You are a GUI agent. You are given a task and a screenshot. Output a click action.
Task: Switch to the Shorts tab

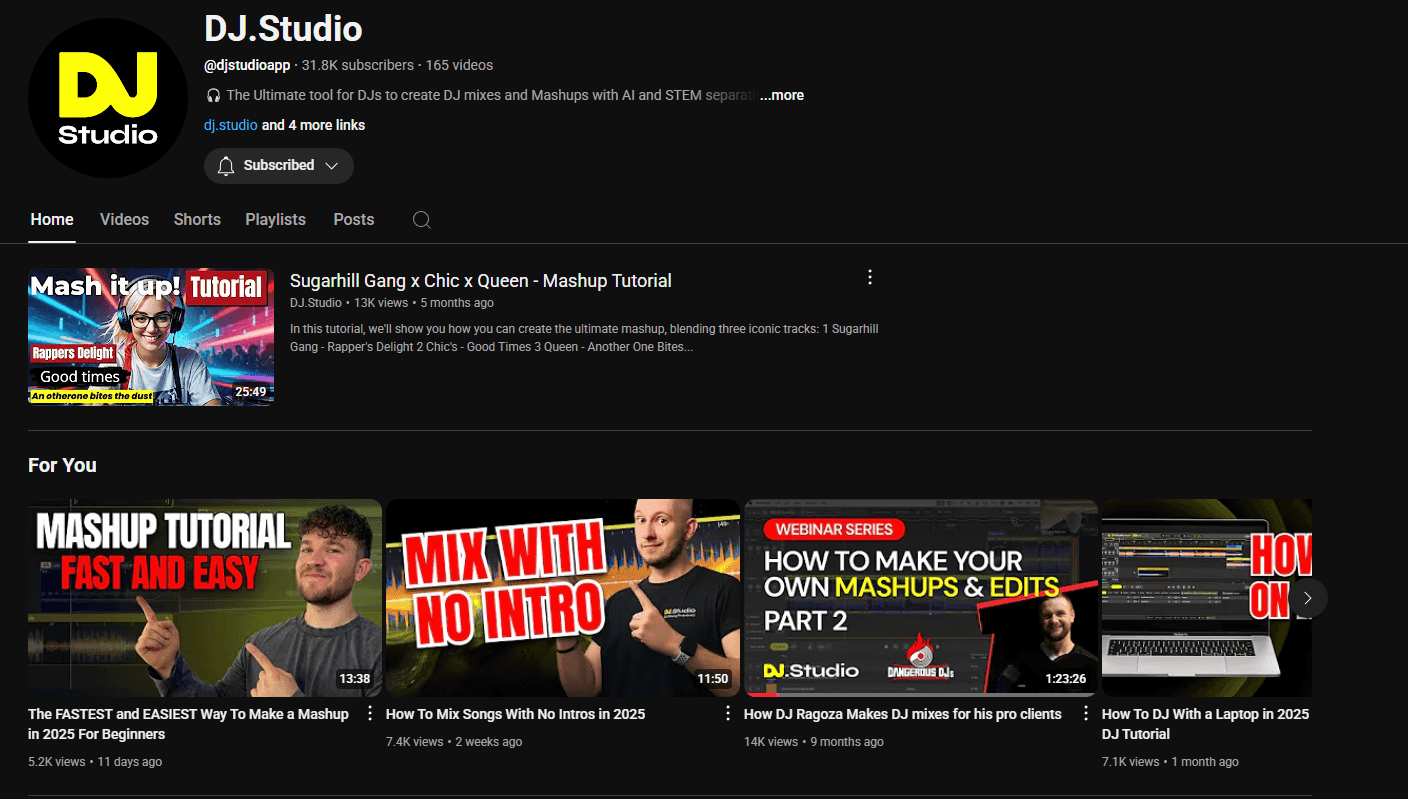point(197,220)
